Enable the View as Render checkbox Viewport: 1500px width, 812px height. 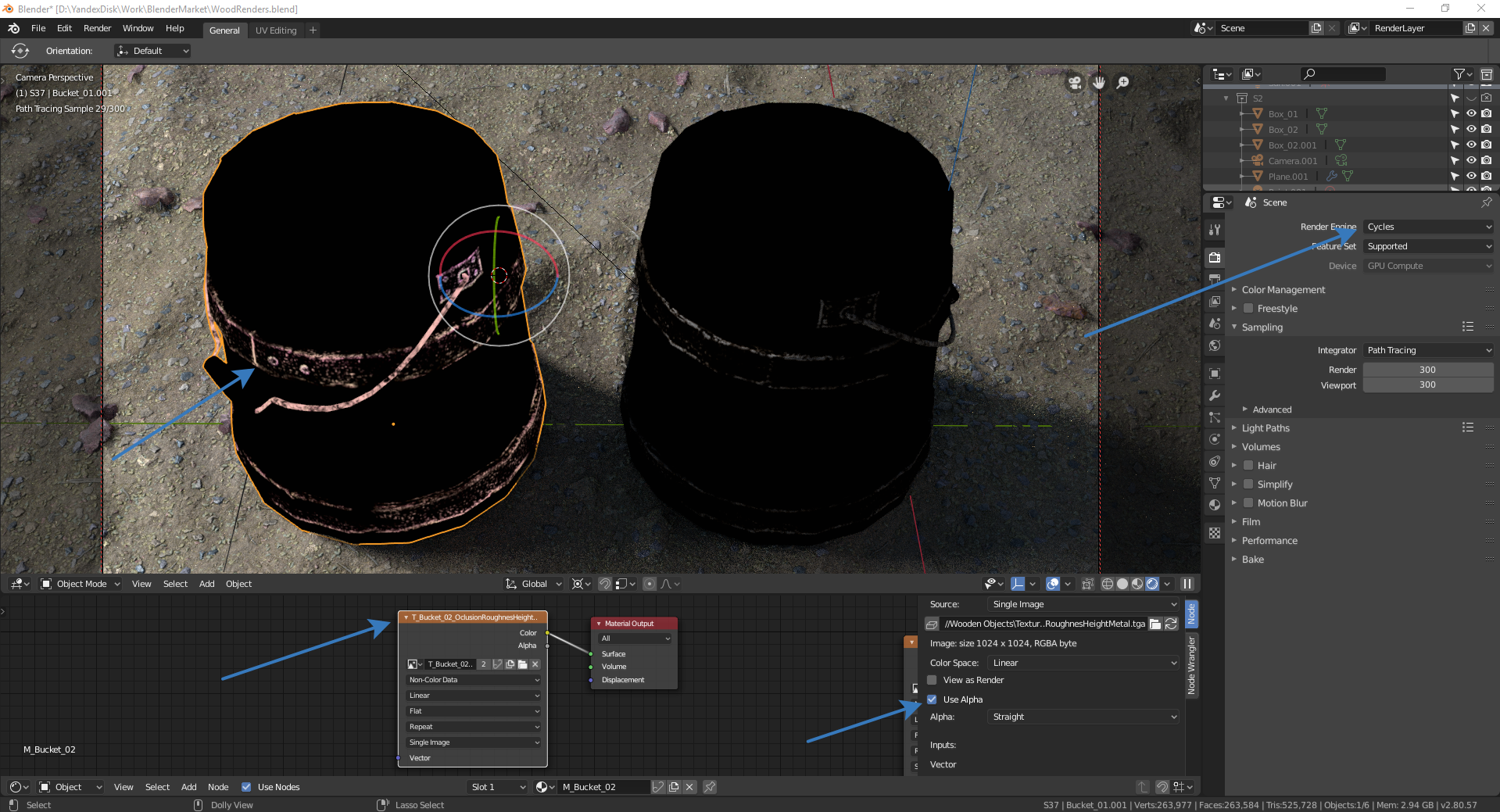932,680
